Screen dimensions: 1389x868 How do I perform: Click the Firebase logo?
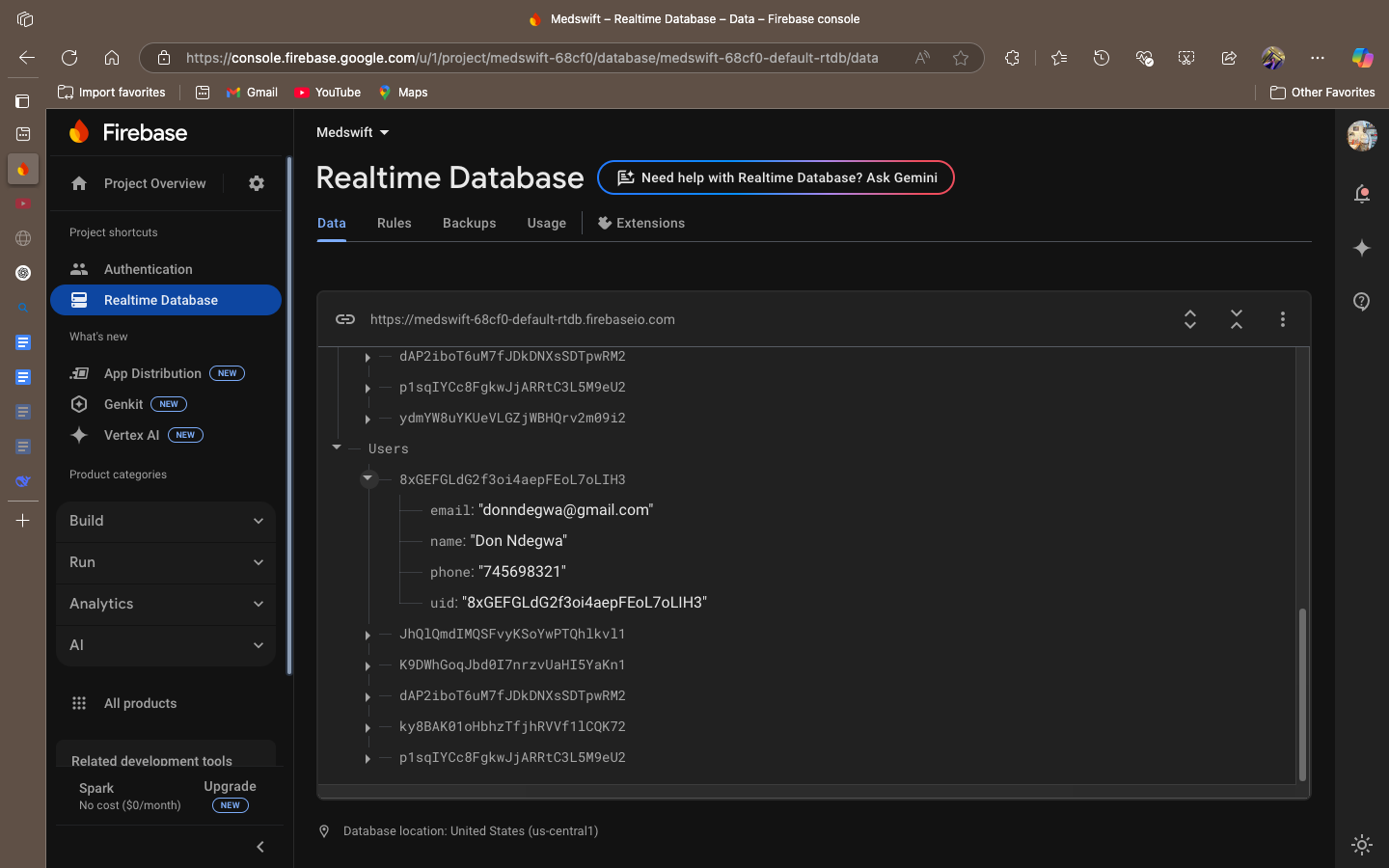tap(128, 132)
